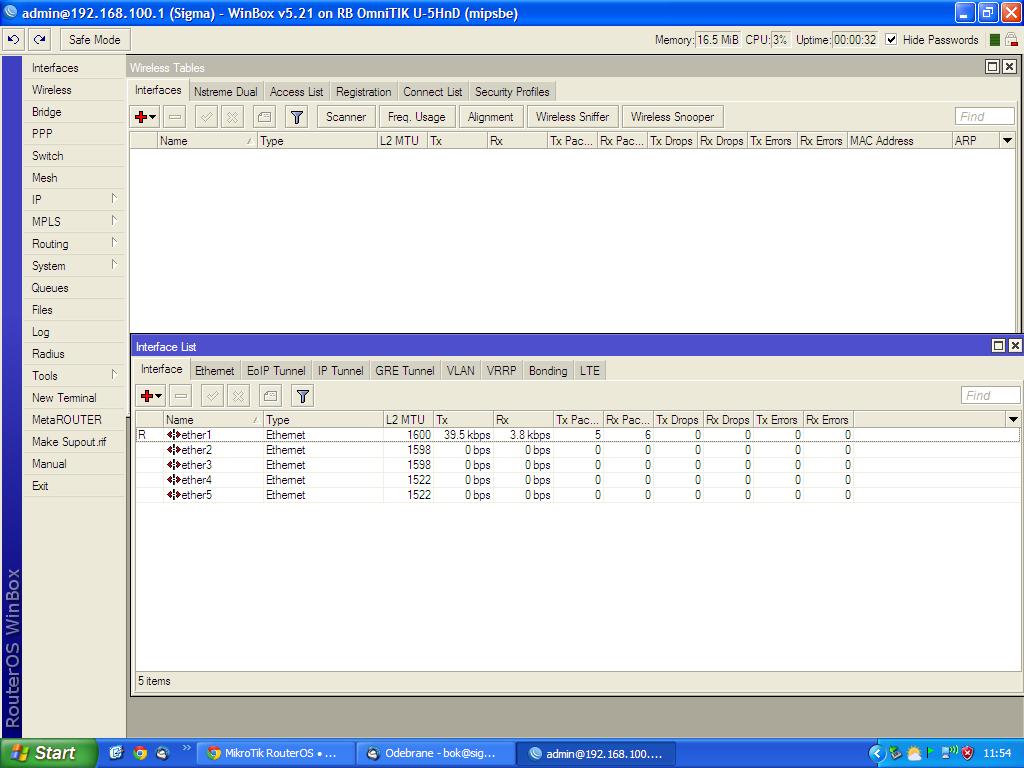Uncheck the Hide Passwords checkbox
Screen dimensions: 1024x768
click(889, 40)
